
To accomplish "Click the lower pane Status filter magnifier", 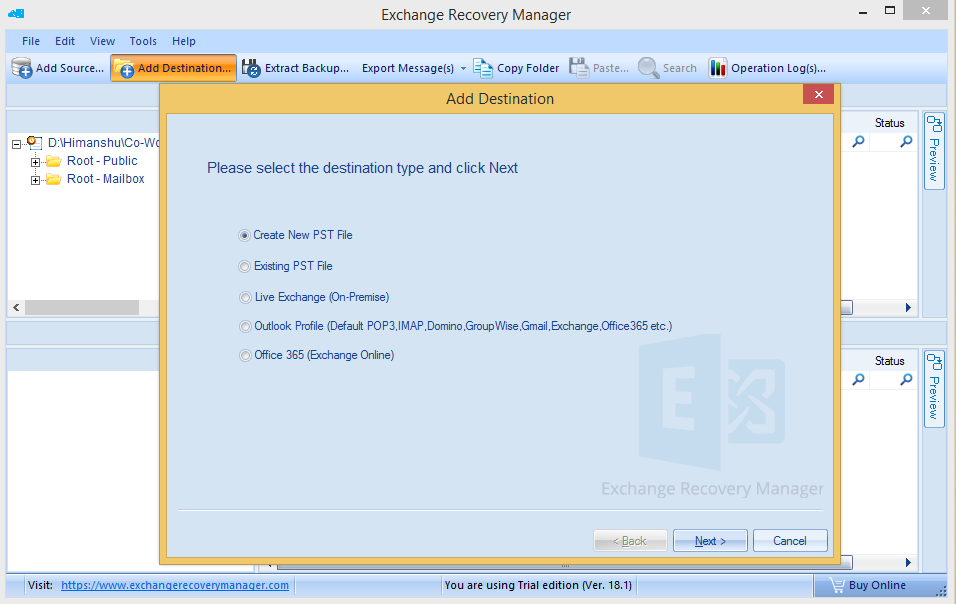I will 907,380.
